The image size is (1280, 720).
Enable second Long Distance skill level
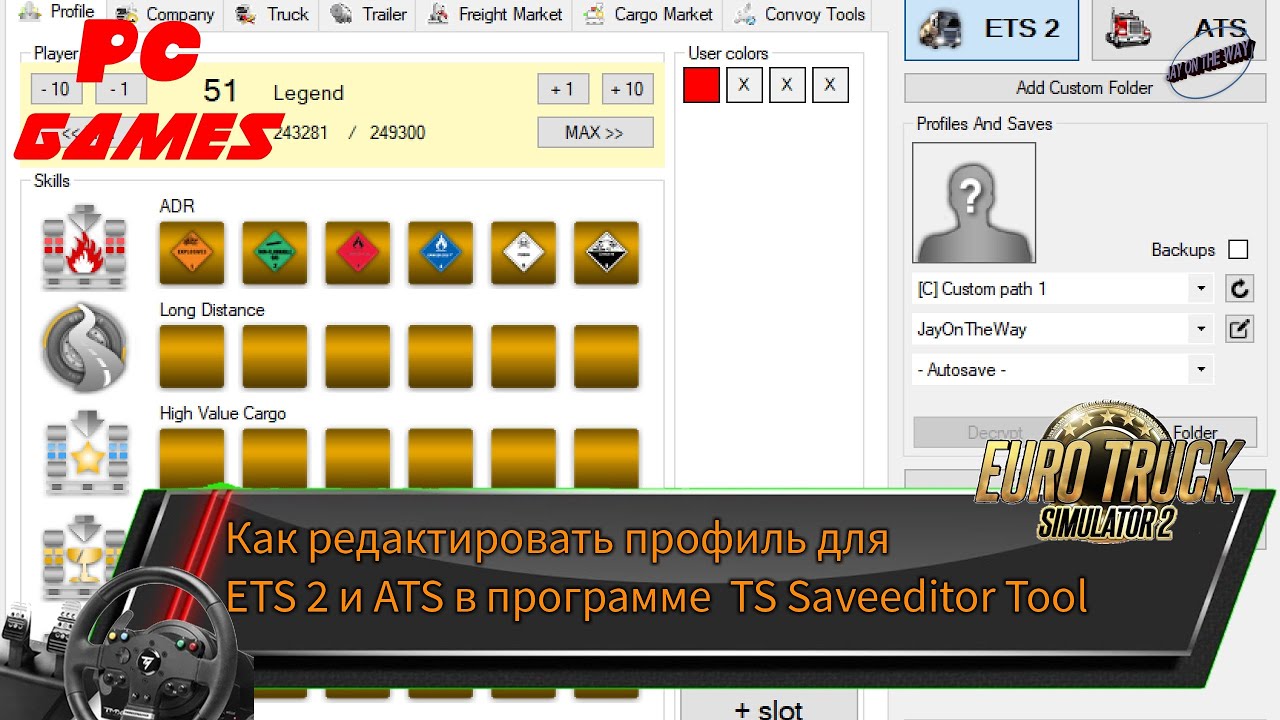[x=275, y=357]
